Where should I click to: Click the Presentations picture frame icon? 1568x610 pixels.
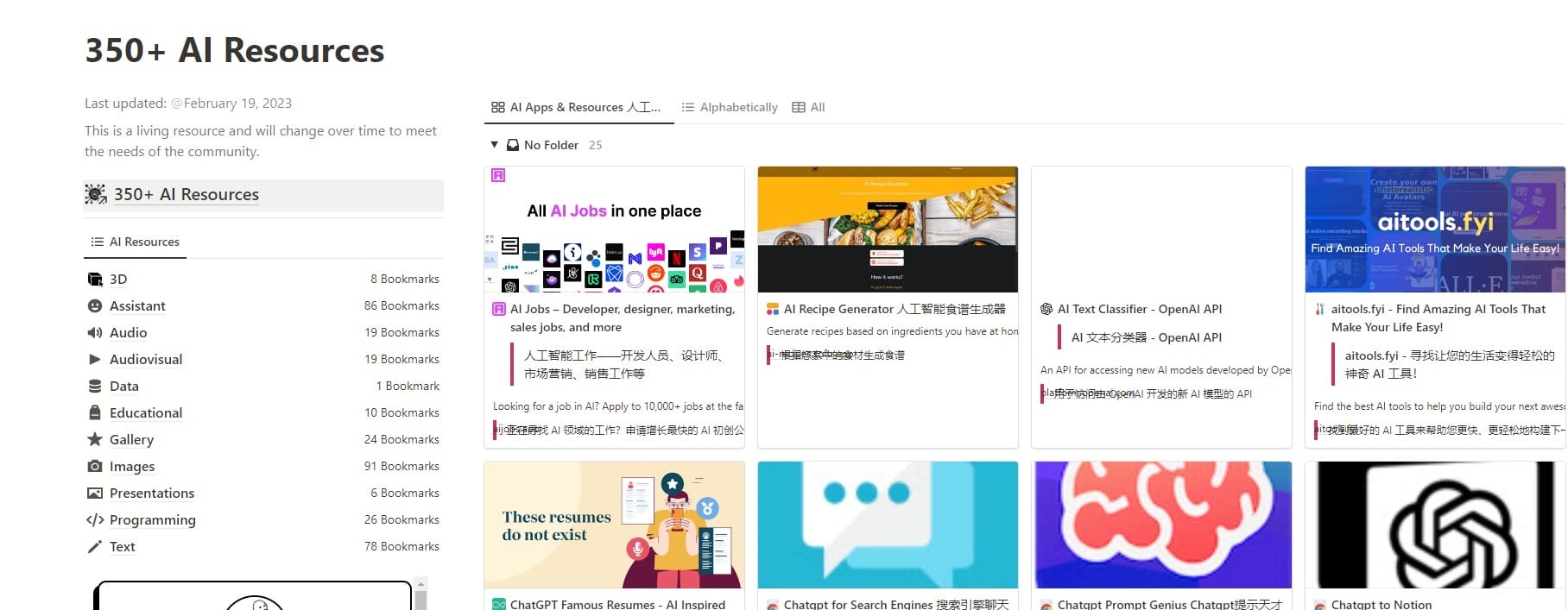pos(95,493)
